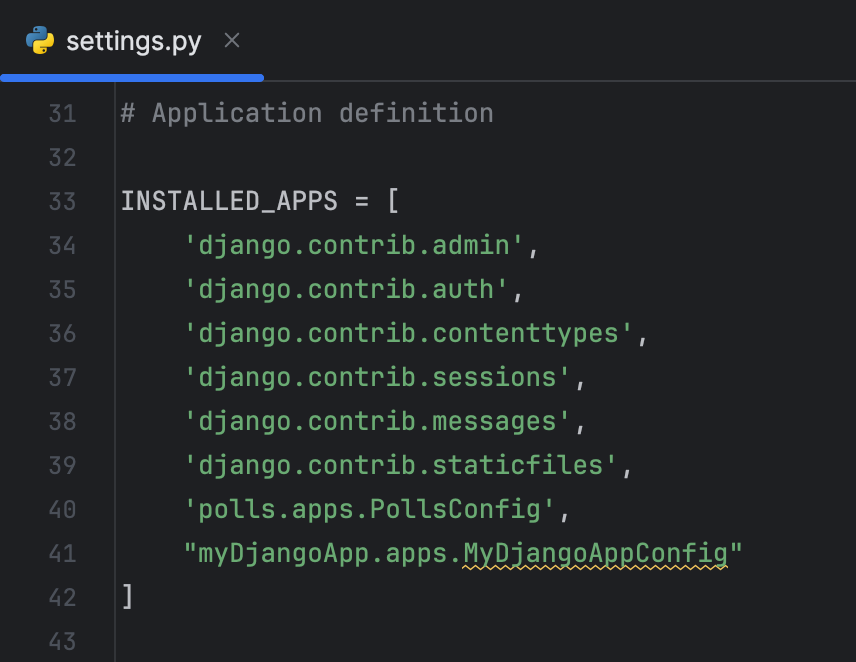Click the opening bracket on line 33
Screen dimensions: 856x662
click(391, 201)
